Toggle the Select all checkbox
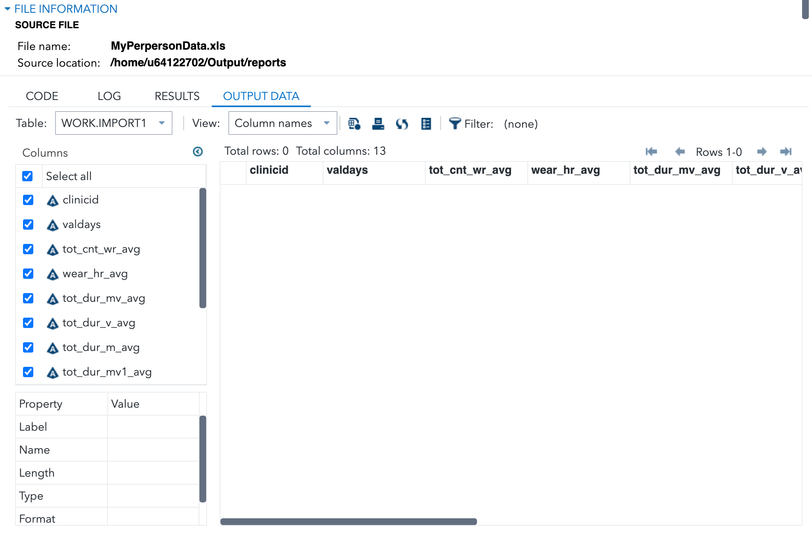This screenshot has width=812, height=537. click(x=28, y=176)
